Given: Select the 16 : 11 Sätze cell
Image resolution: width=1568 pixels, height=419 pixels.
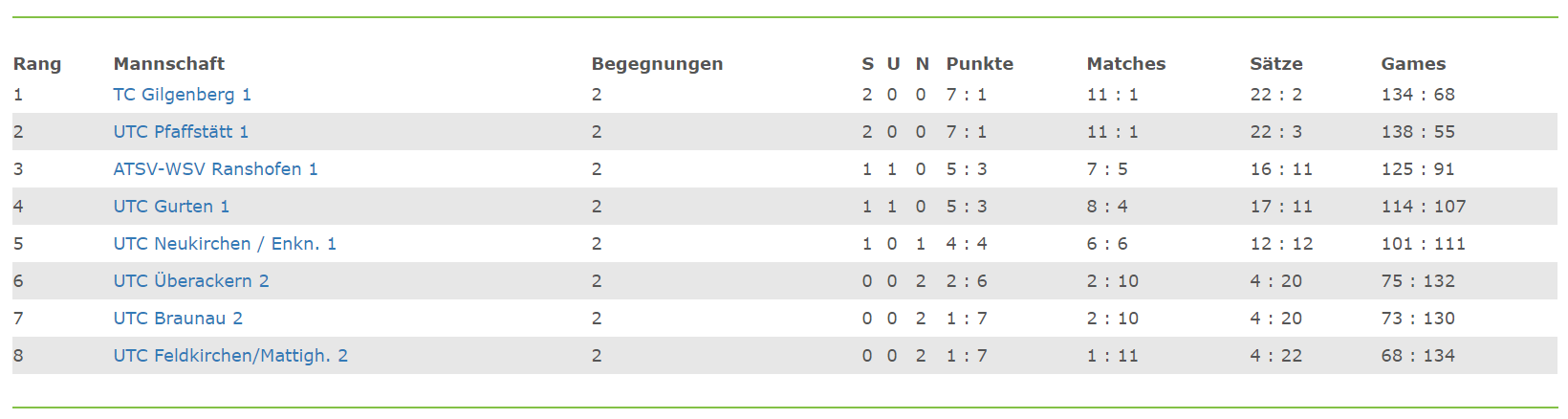Looking at the screenshot, I should [1281, 169].
